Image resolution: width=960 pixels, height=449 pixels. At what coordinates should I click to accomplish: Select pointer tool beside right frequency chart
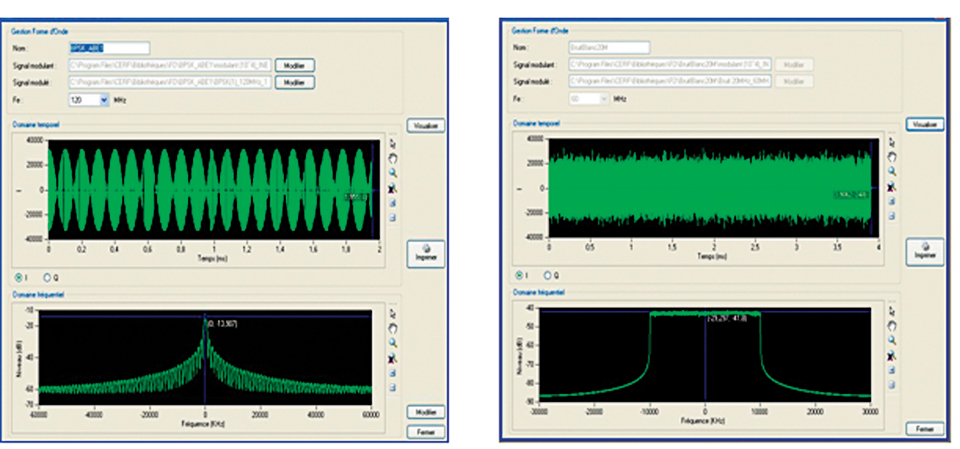point(890,312)
